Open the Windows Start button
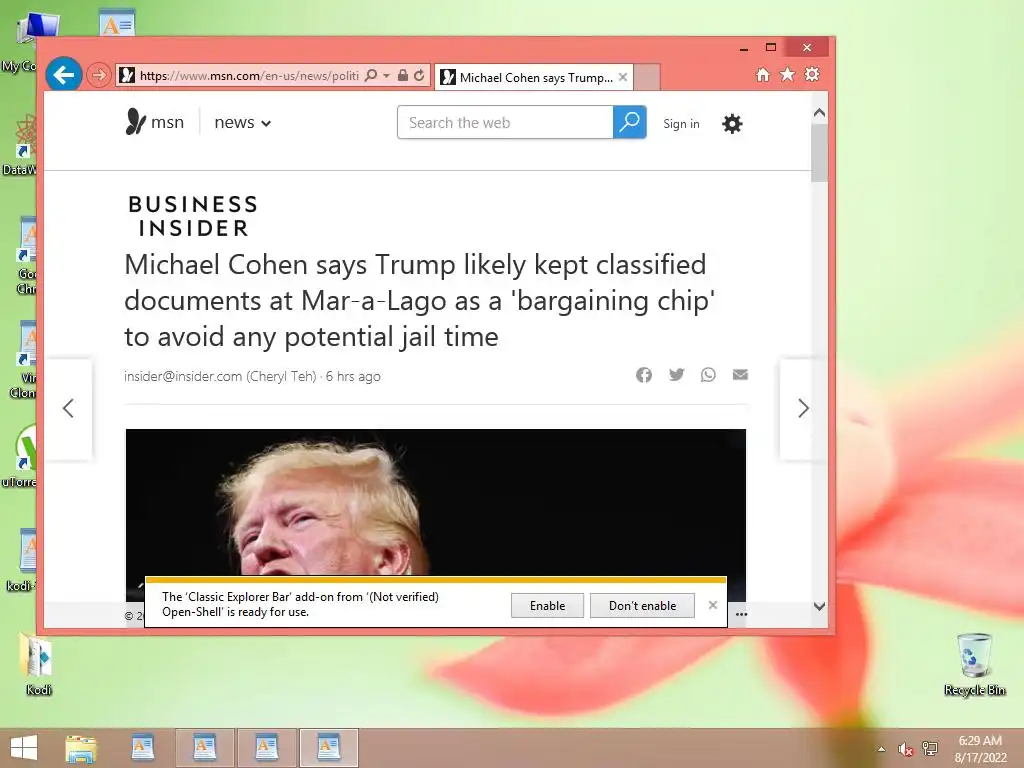This screenshot has height=768, width=1024. tap(24, 748)
